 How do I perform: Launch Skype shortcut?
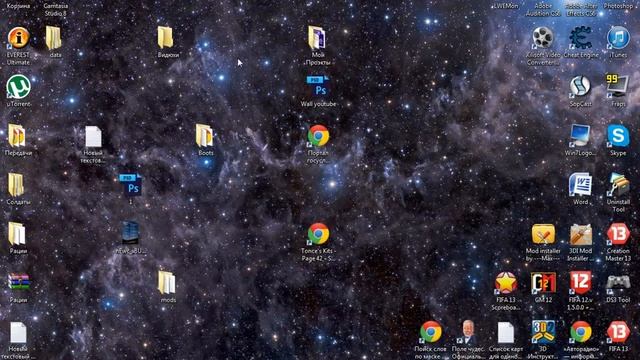618,136
